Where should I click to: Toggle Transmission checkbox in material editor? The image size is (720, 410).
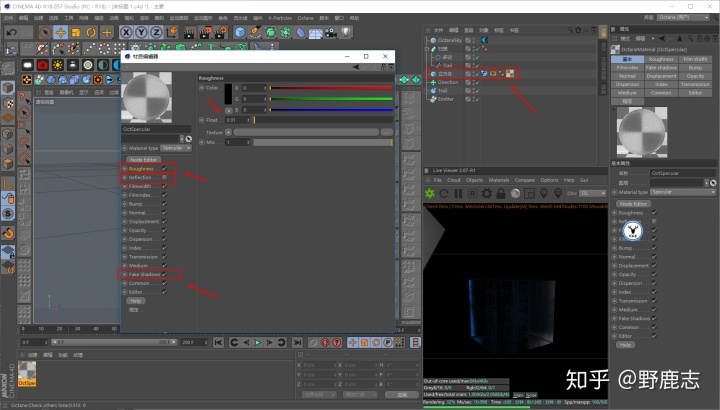pos(164,257)
